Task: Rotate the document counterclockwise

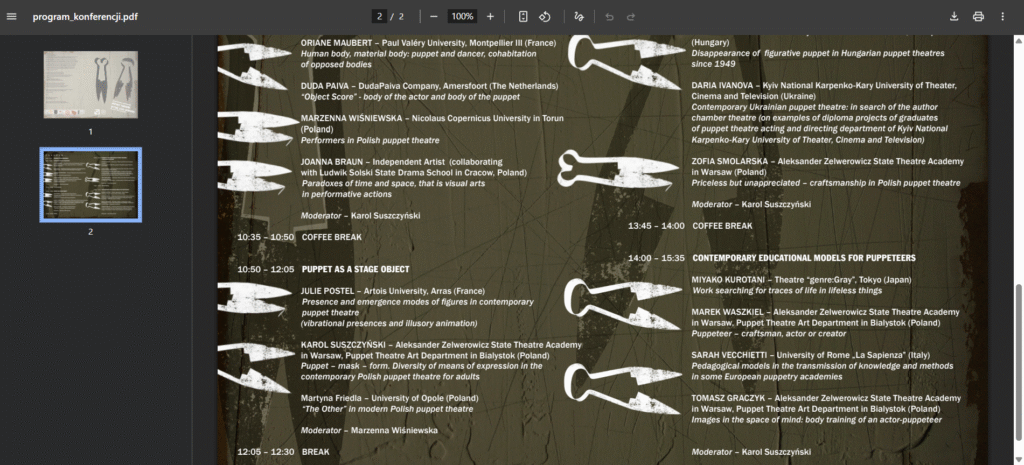Action: tap(545, 17)
